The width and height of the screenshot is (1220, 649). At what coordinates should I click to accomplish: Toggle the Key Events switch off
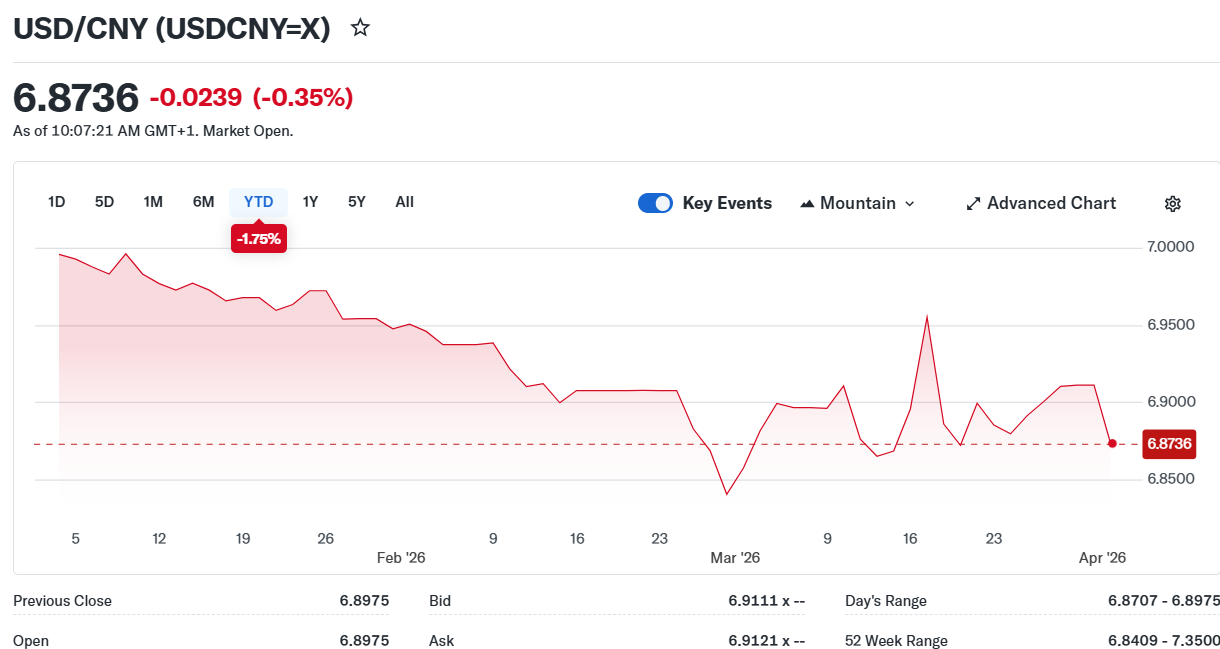(655, 204)
